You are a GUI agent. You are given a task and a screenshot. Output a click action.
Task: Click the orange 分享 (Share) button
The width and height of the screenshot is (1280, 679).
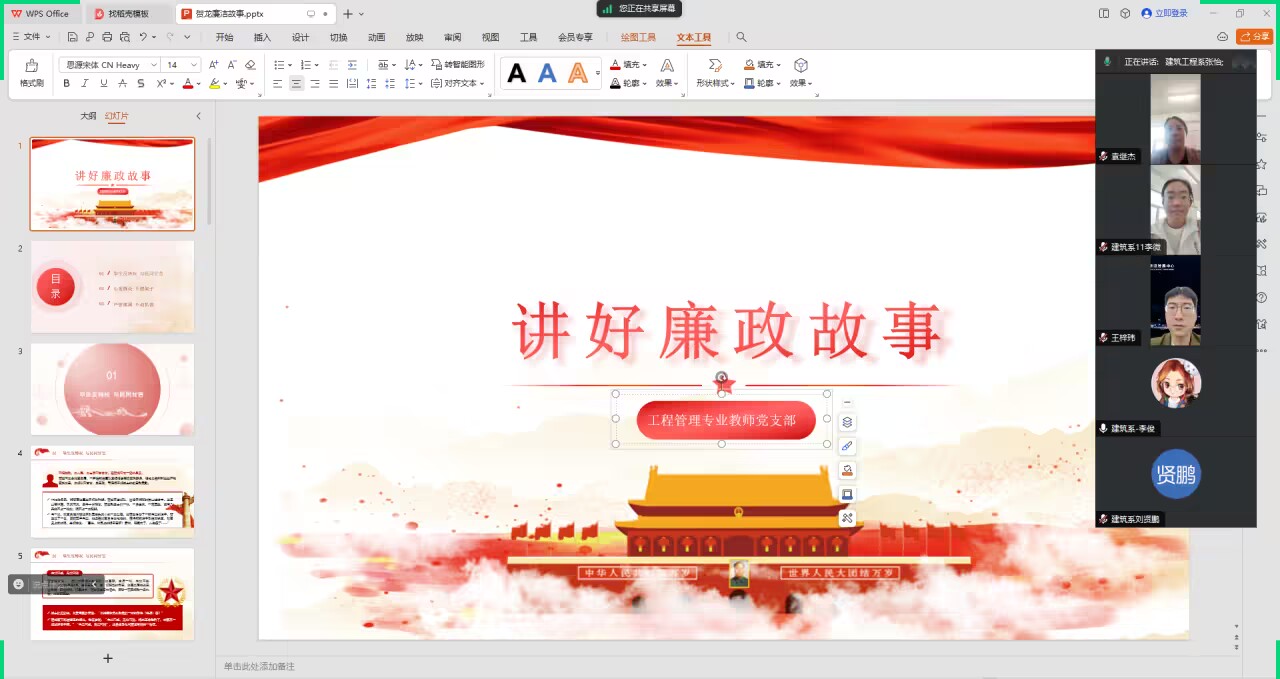[1255, 37]
